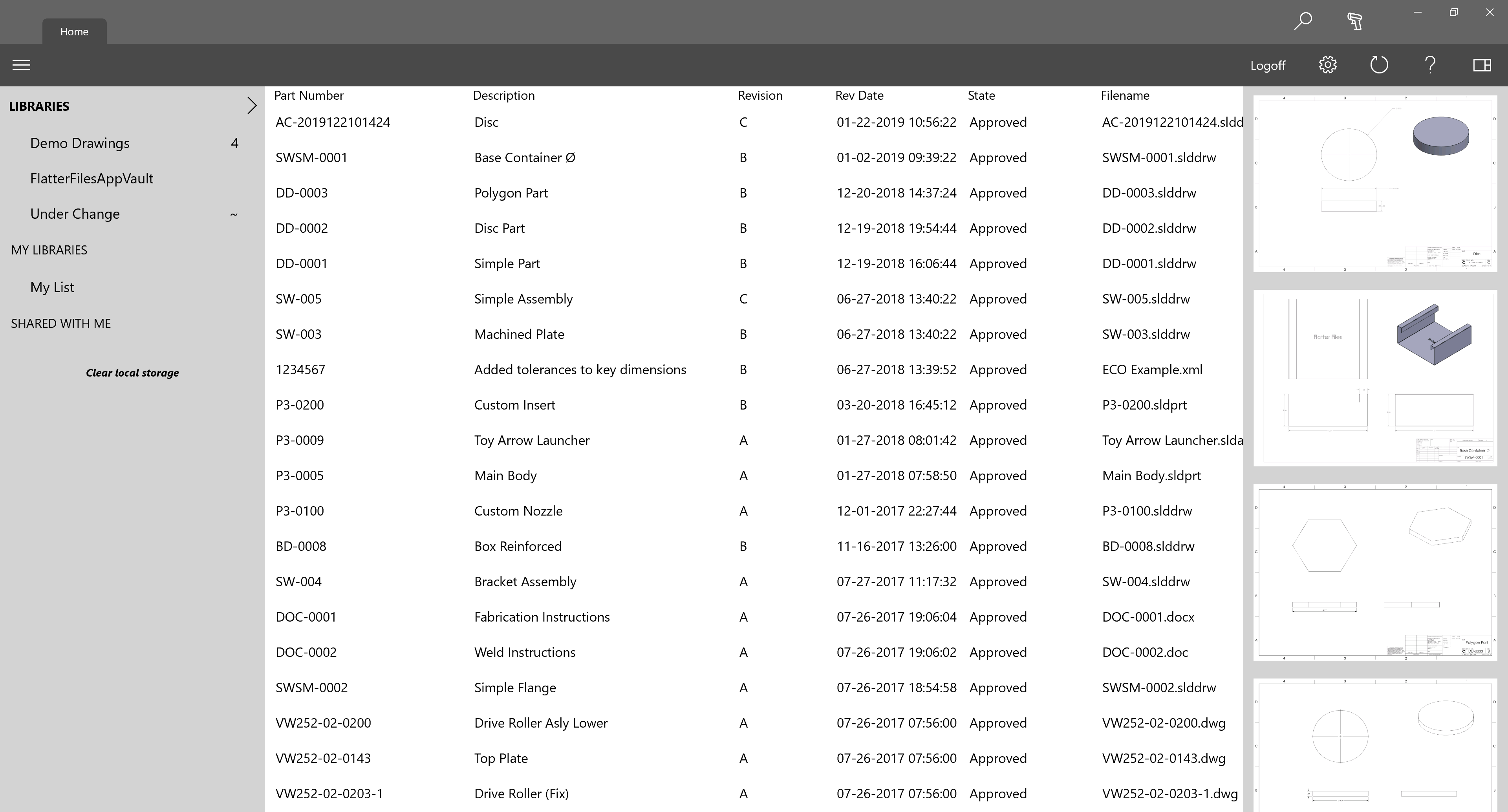Select the Bracket Assembly description
The width and height of the screenshot is (1508, 812).
point(525,582)
